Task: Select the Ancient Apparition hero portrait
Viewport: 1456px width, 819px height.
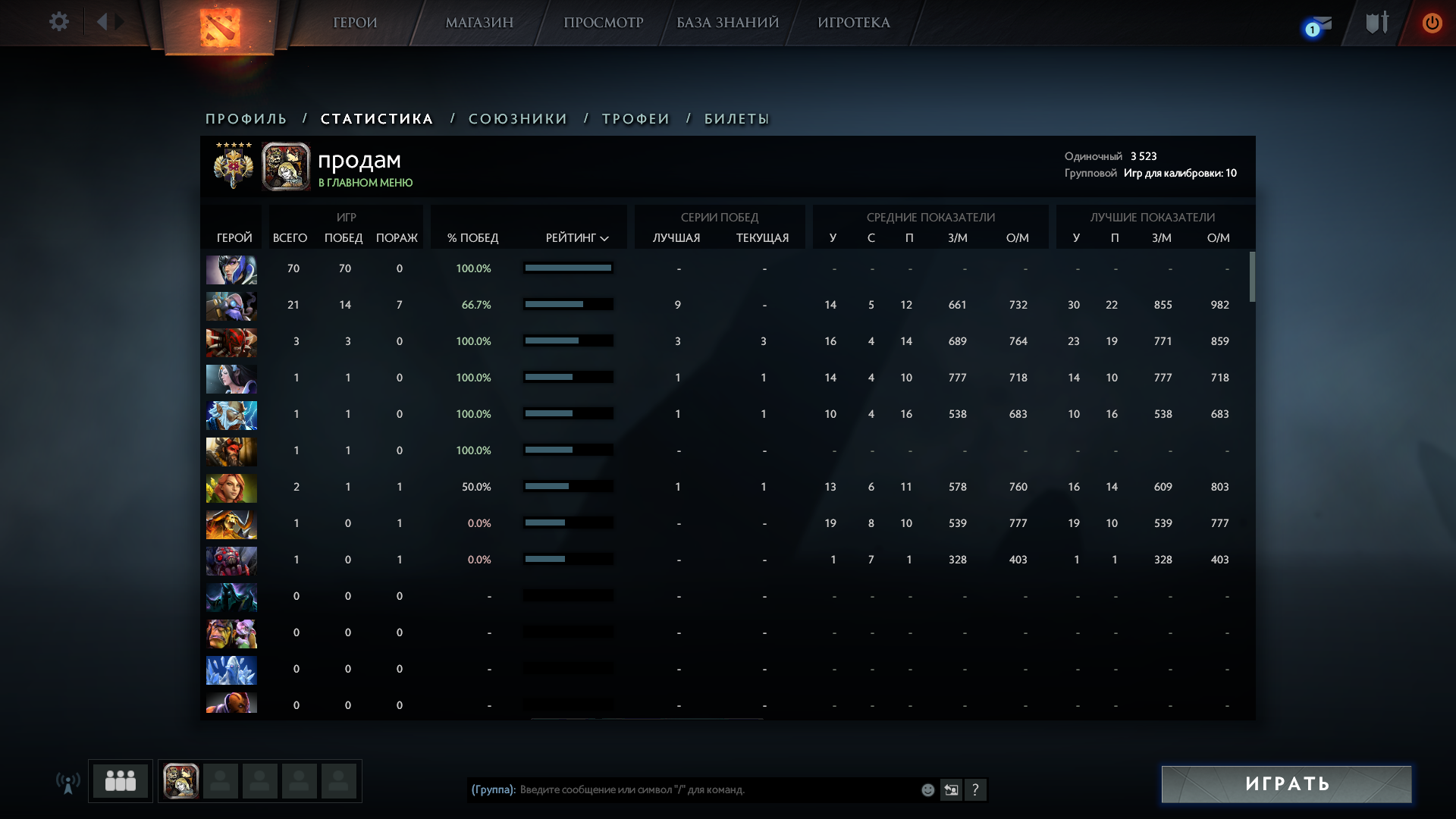Action: (x=231, y=670)
